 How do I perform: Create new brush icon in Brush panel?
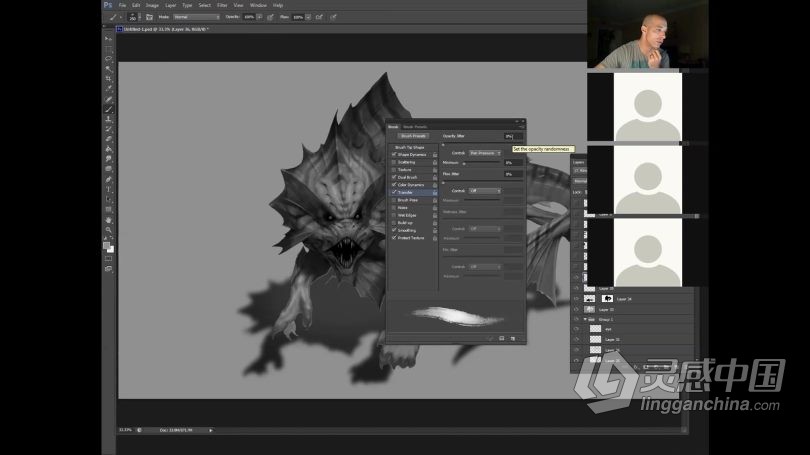(x=512, y=339)
